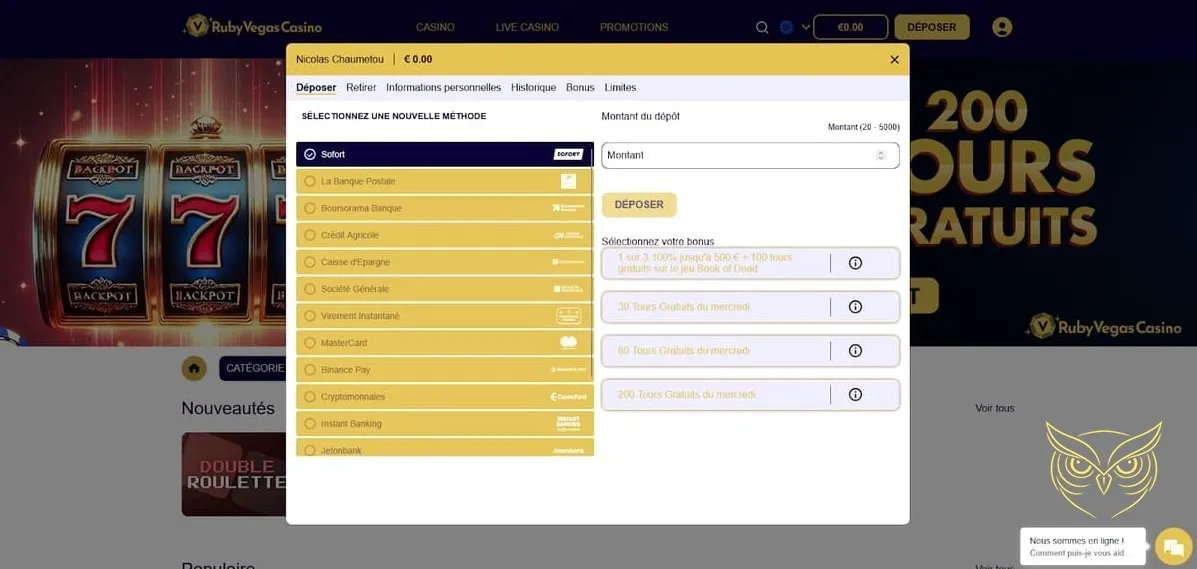Open the CATÉGORIE dropdown menu
The height and width of the screenshot is (569, 1197).
(x=254, y=368)
